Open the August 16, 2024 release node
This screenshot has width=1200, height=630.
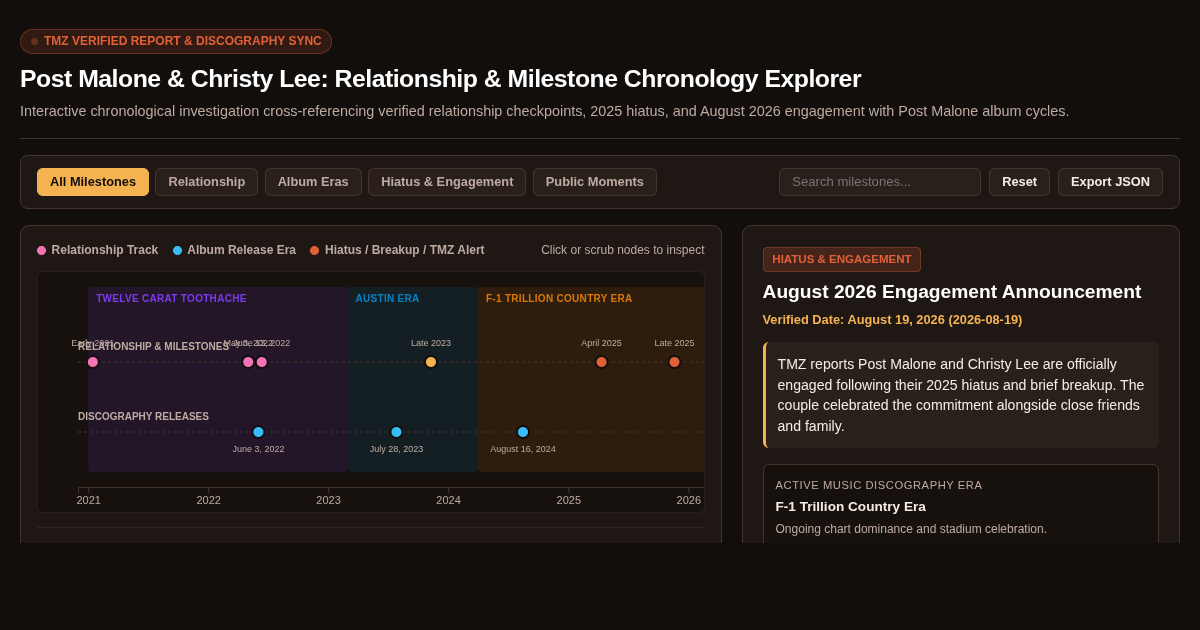coord(523,432)
